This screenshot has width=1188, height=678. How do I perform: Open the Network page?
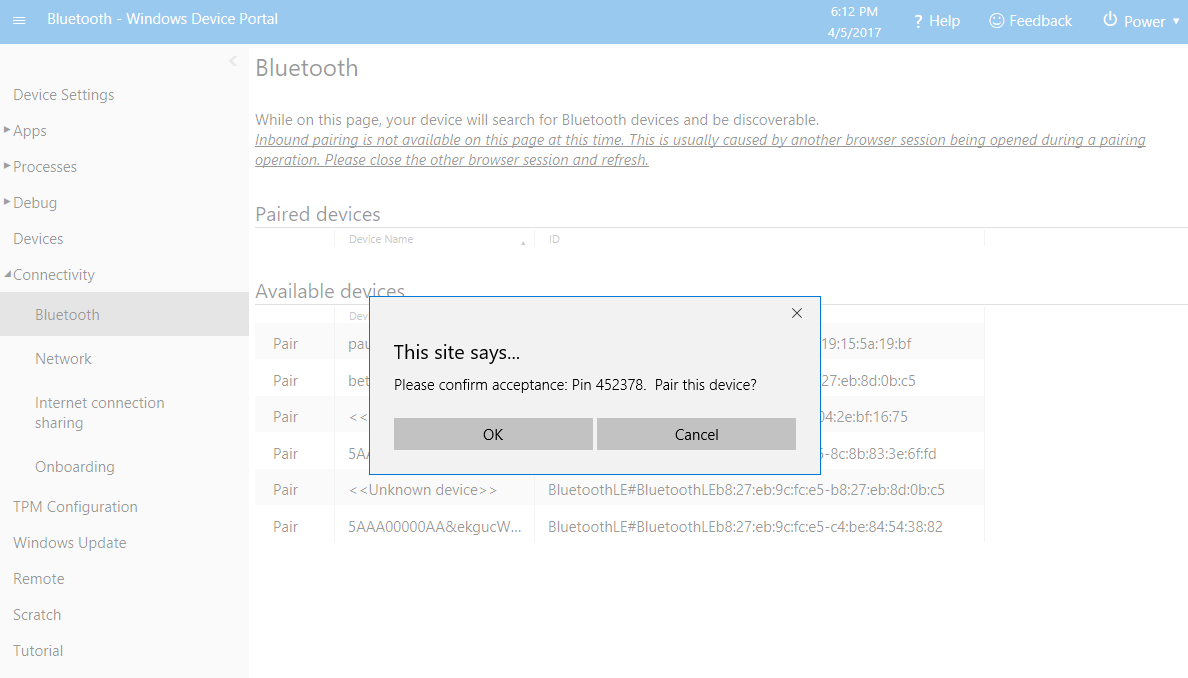point(63,358)
